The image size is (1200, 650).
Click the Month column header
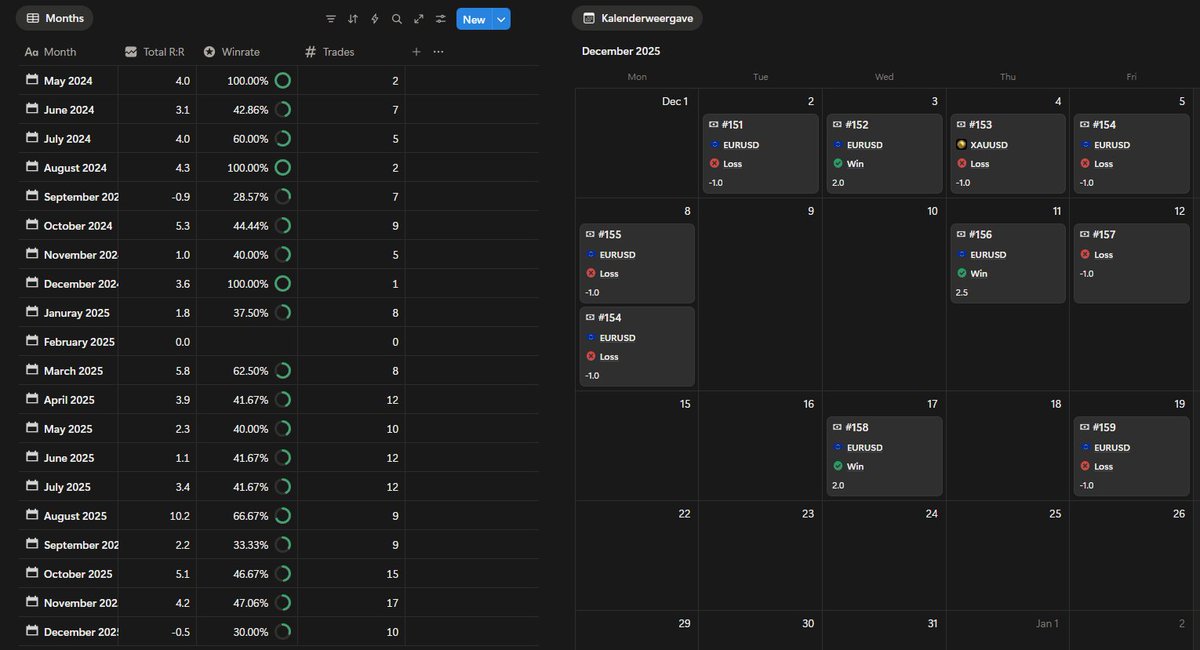click(x=50, y=52)
